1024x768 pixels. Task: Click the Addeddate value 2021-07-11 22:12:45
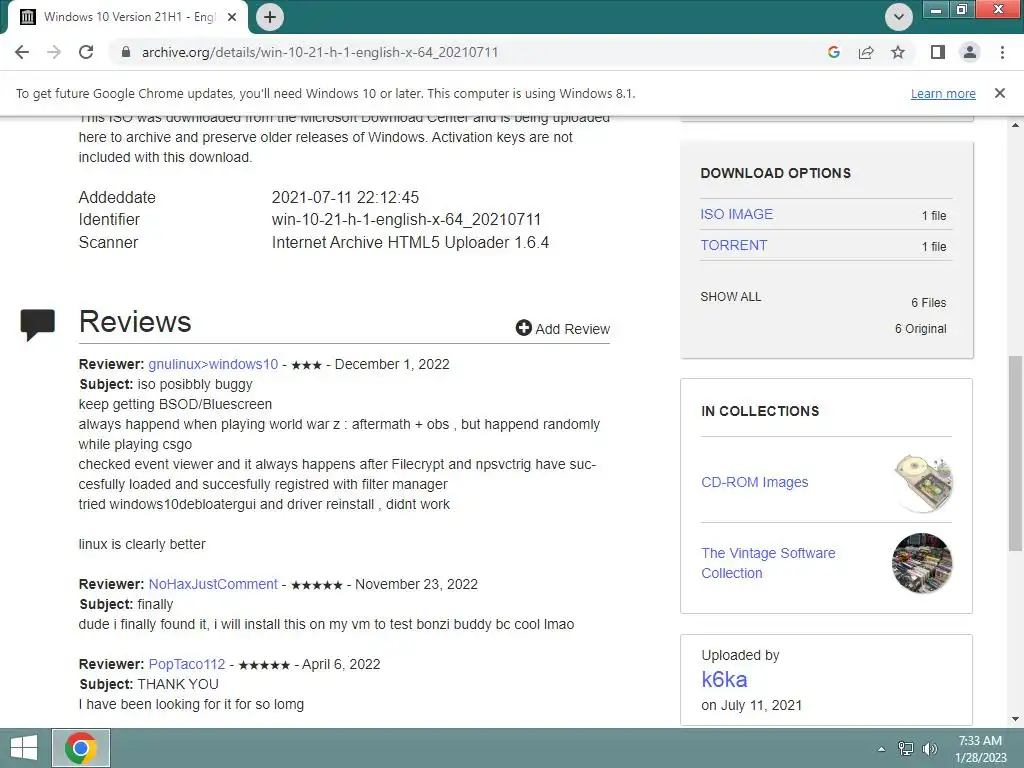(x=345, y=197)
